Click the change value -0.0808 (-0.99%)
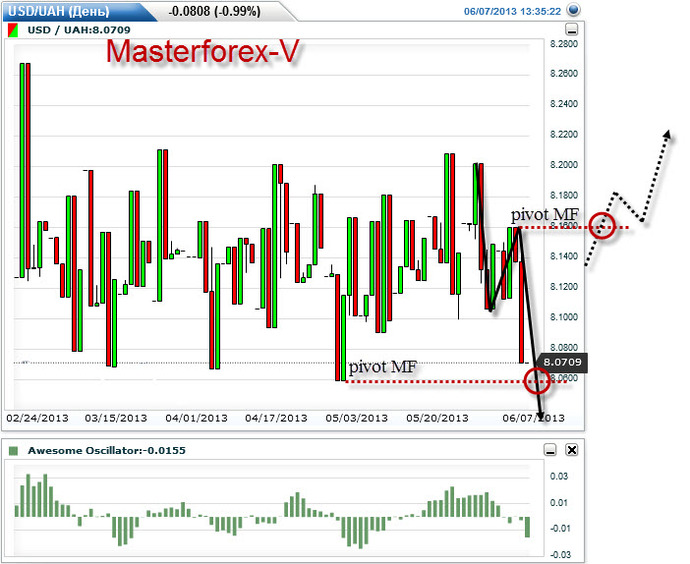690x564 pixels. click(215, 11)
